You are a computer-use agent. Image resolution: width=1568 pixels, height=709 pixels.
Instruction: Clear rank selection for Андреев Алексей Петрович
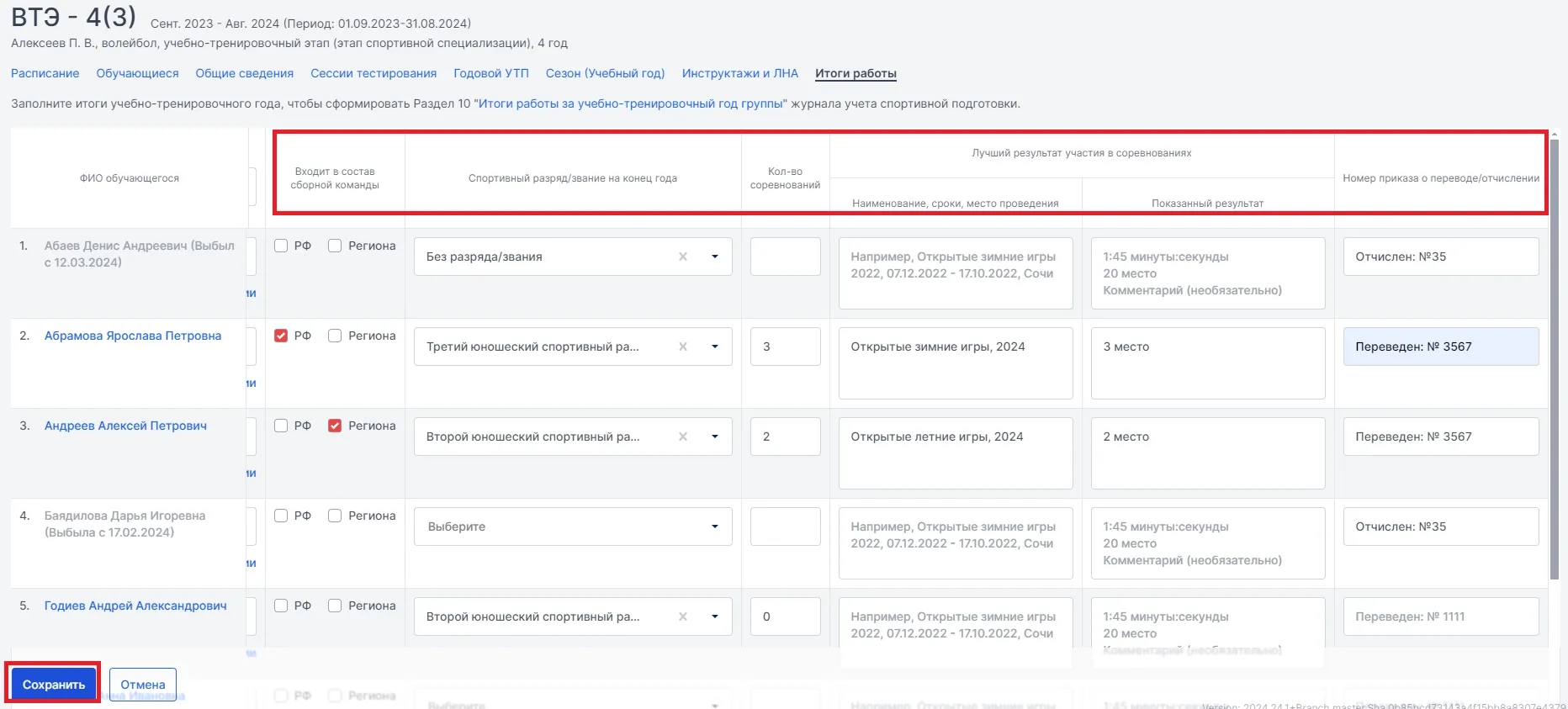click(683, 437)
